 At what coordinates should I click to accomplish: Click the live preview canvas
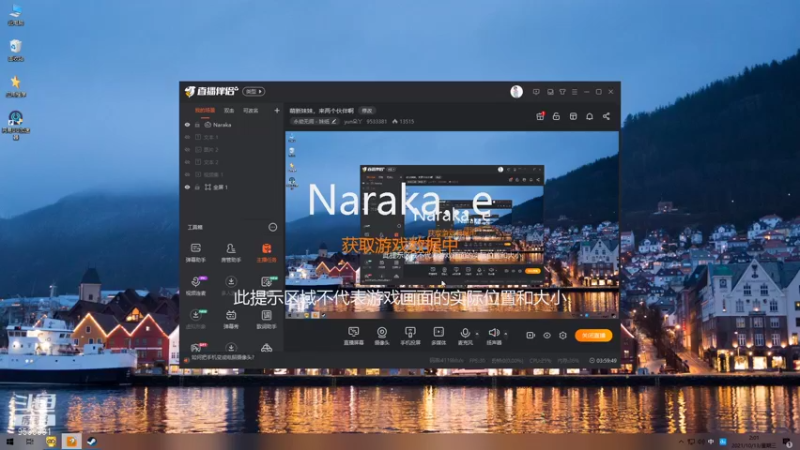point(452,225)
